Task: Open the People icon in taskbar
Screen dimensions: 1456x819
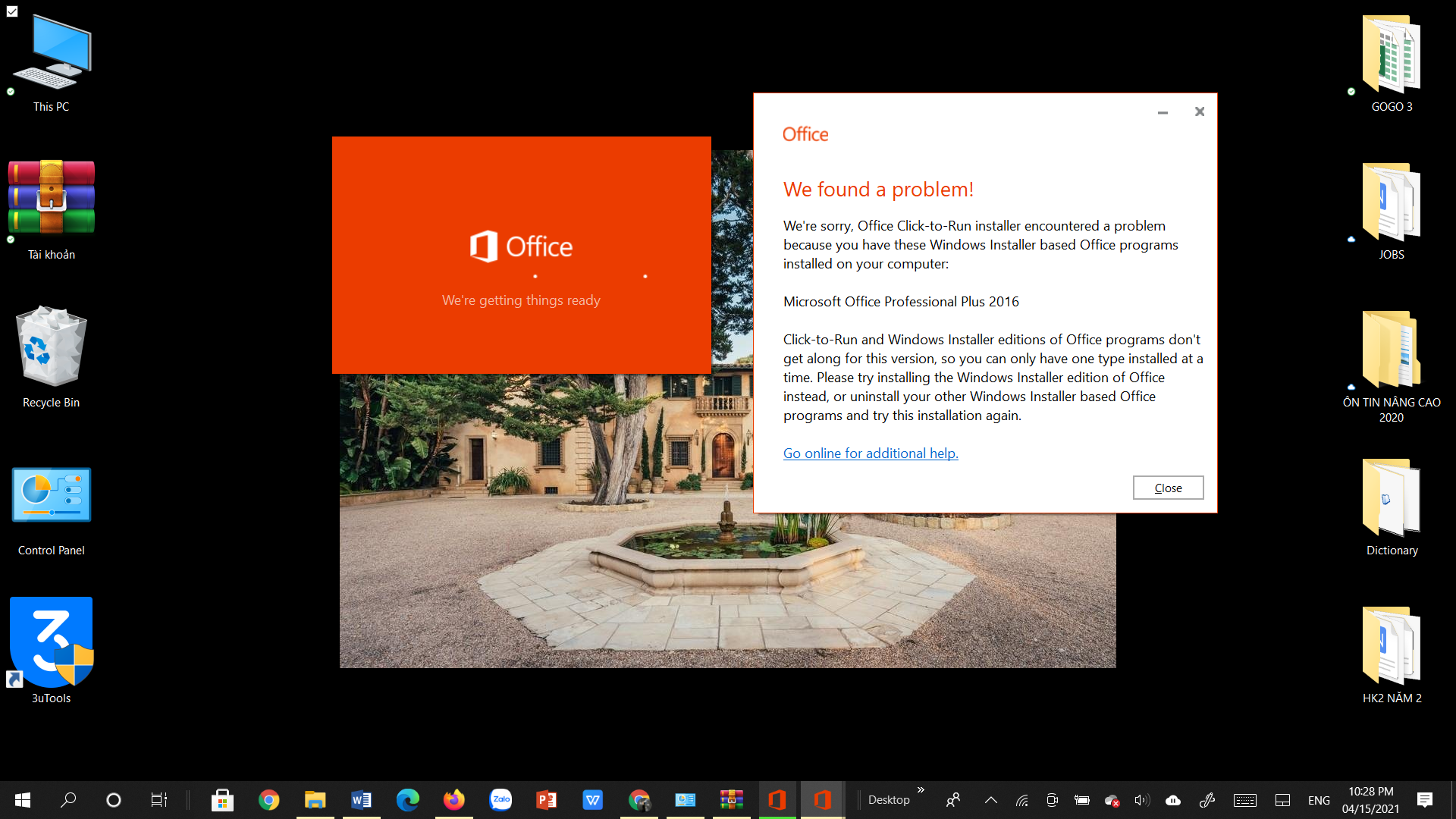Action: tap(953, 800)
